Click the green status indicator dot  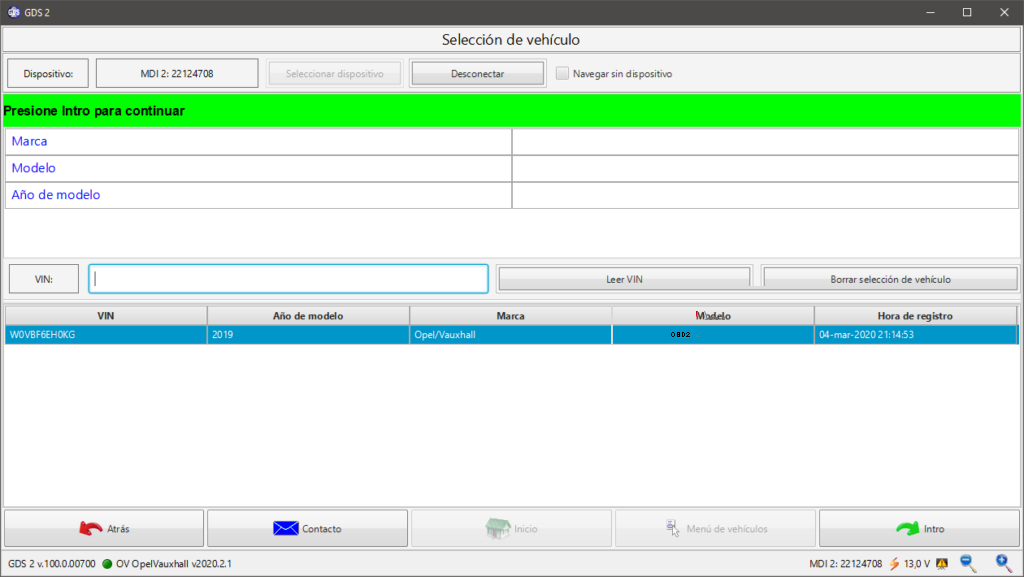point(107,564)
